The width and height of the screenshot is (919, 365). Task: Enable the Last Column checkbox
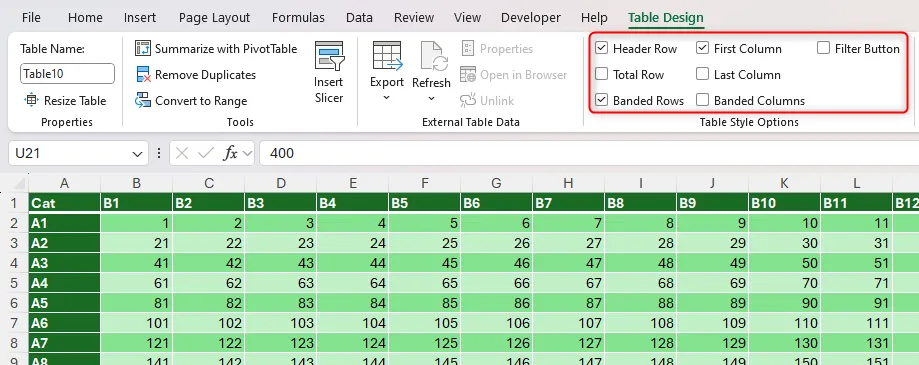tap(703, 74)
